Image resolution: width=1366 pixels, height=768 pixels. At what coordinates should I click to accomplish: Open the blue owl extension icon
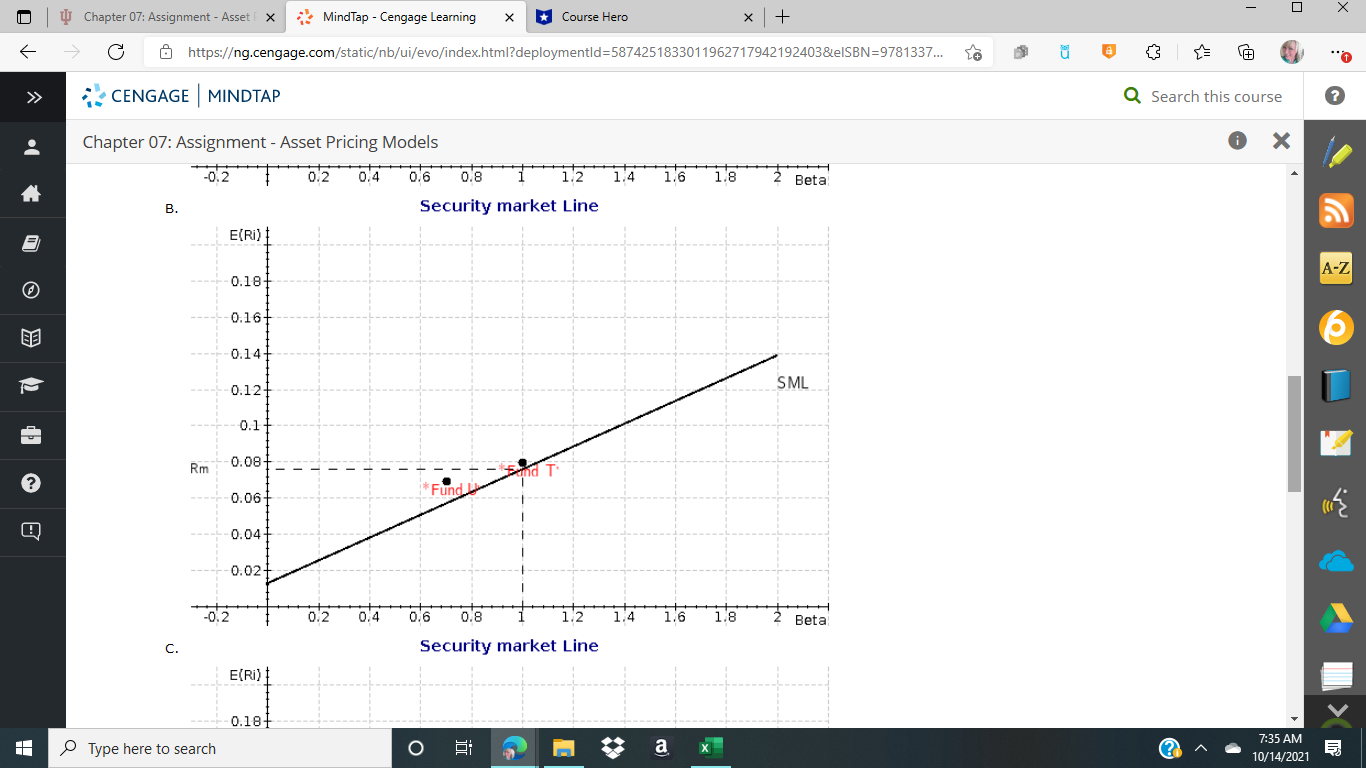coord(1065,52)
